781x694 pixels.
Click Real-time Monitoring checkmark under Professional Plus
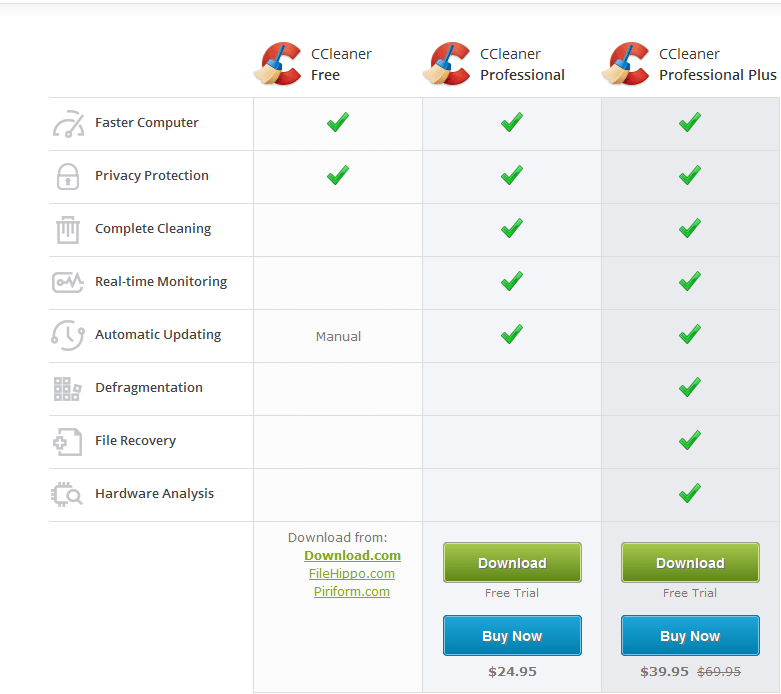click(690, 281)
